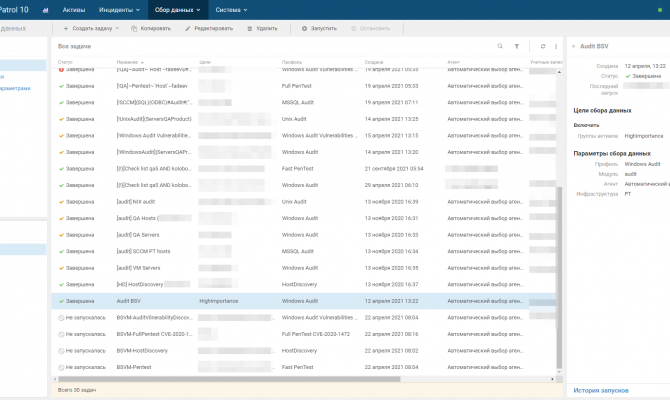The image size is (670, 400).
Task: Expand the Система menu
Action: click(x=231, y=10)
